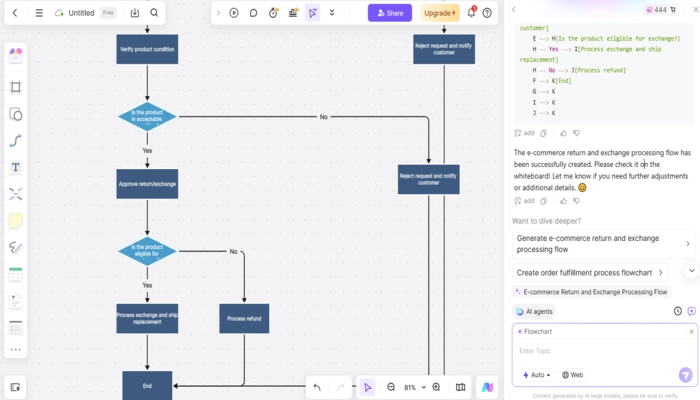This screenshot has height=400, width=700.
Task: Expand the collapsed top toolbar arrow
Action: (x=218, y=13)
